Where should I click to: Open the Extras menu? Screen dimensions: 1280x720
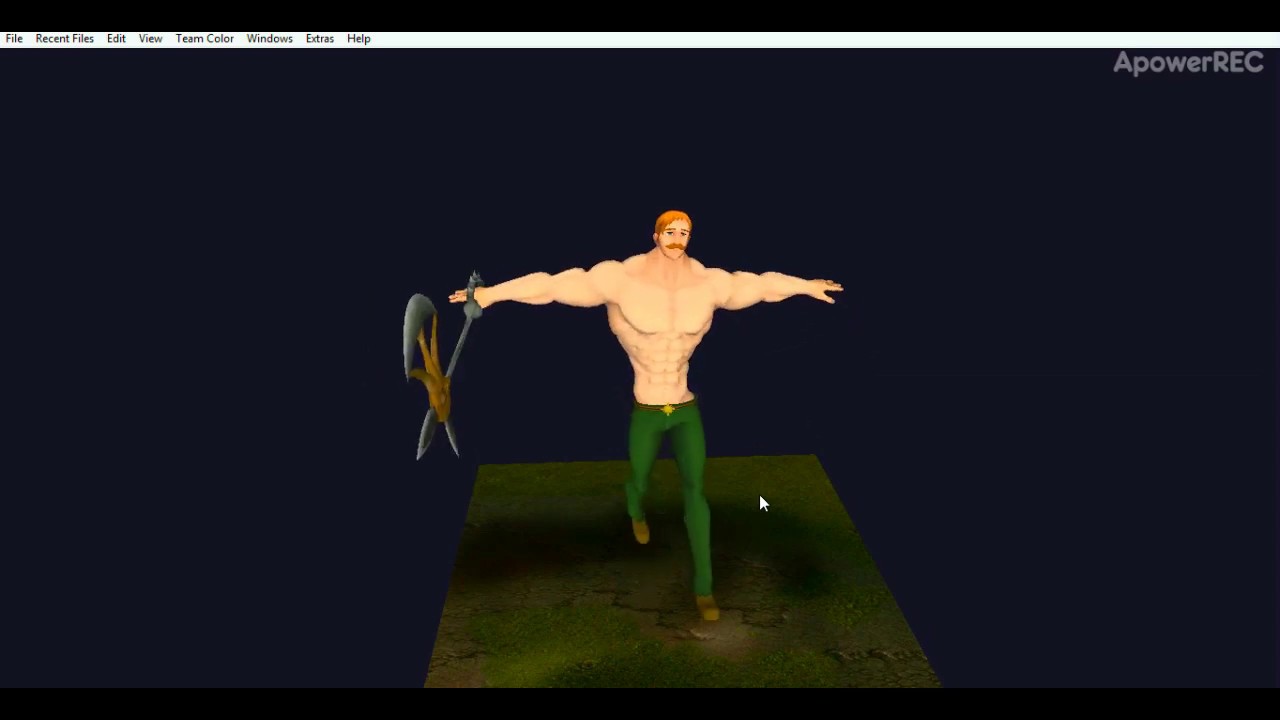coord(319,38)
